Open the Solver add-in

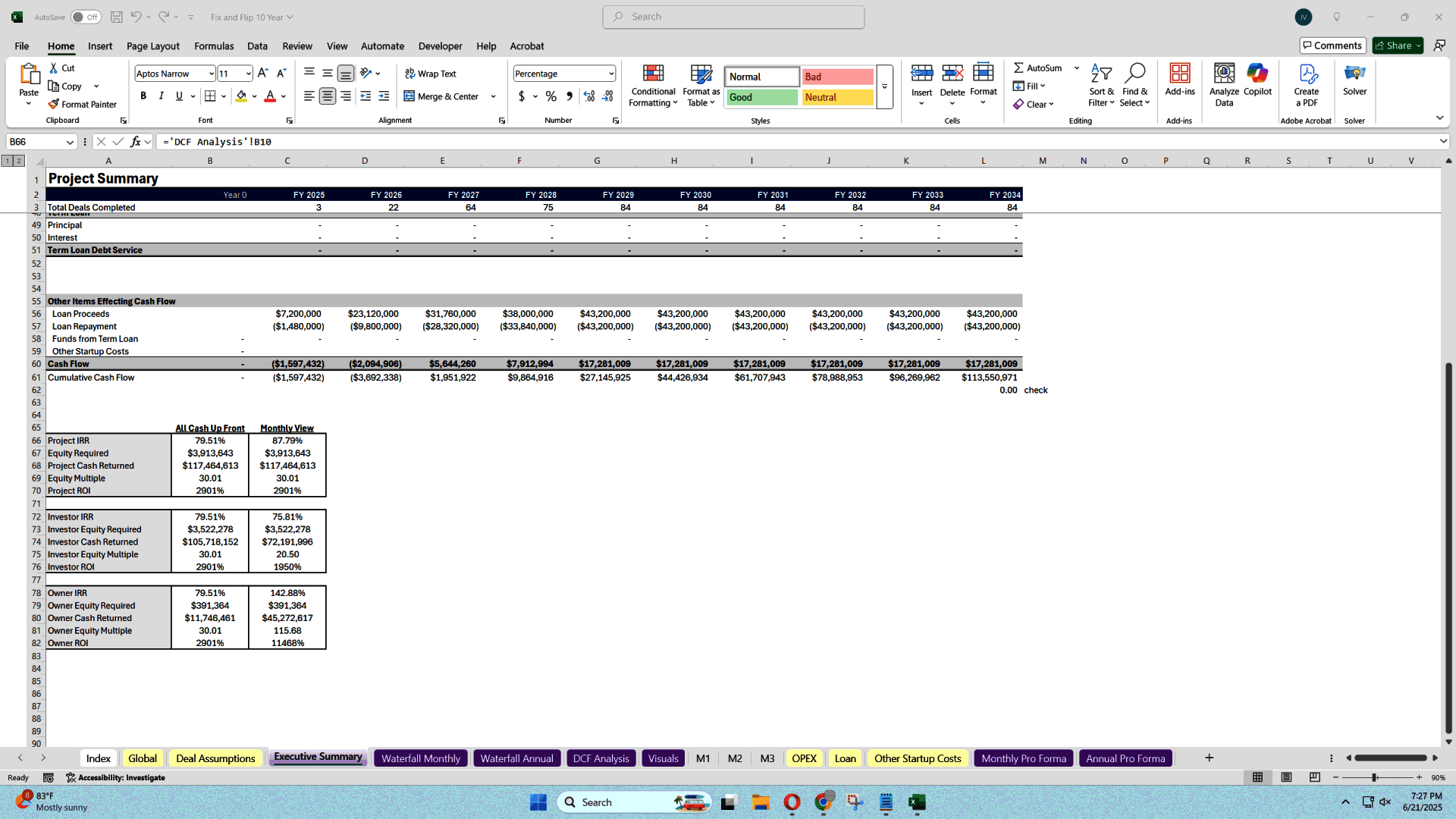tap(1354, 80)
